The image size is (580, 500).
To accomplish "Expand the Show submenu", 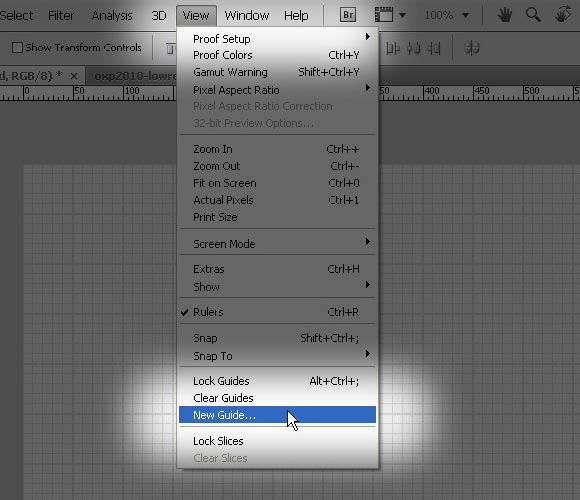I will coord(277,287).
